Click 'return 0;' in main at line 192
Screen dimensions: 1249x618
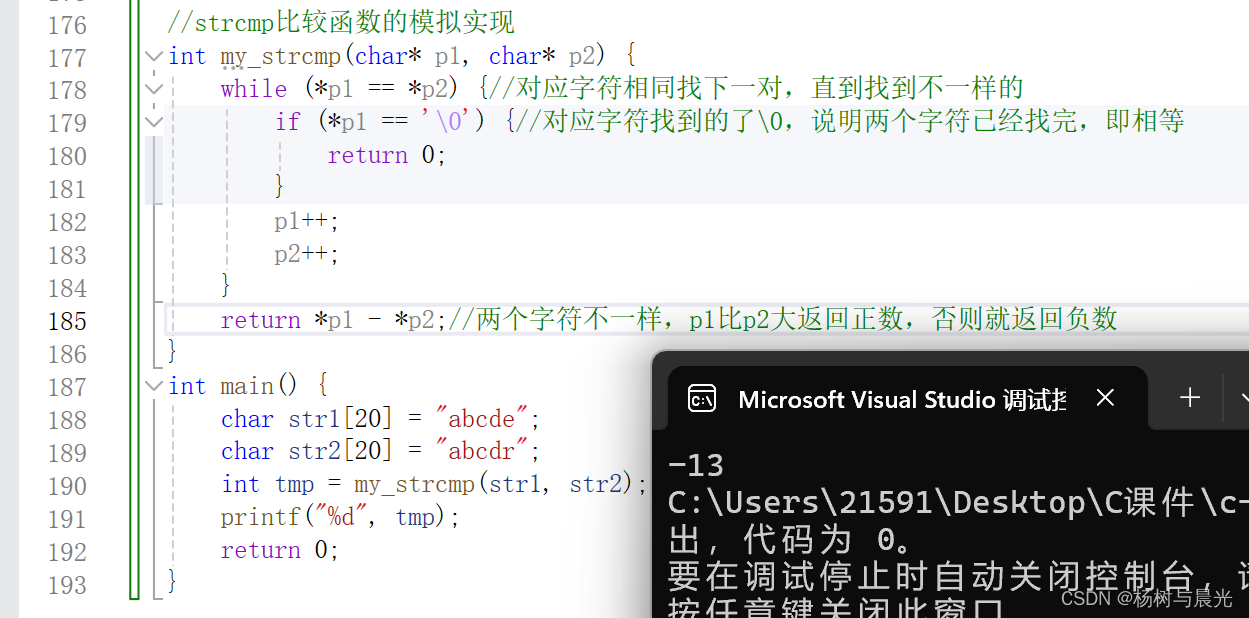(x=281, y=551)
